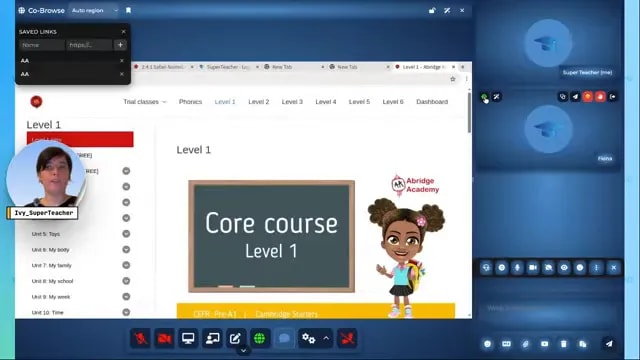This screenshot has height=360, width=640.
Task: Expand the settings caret next to gears
Action: pyautogui.click(x=326, y=338)
